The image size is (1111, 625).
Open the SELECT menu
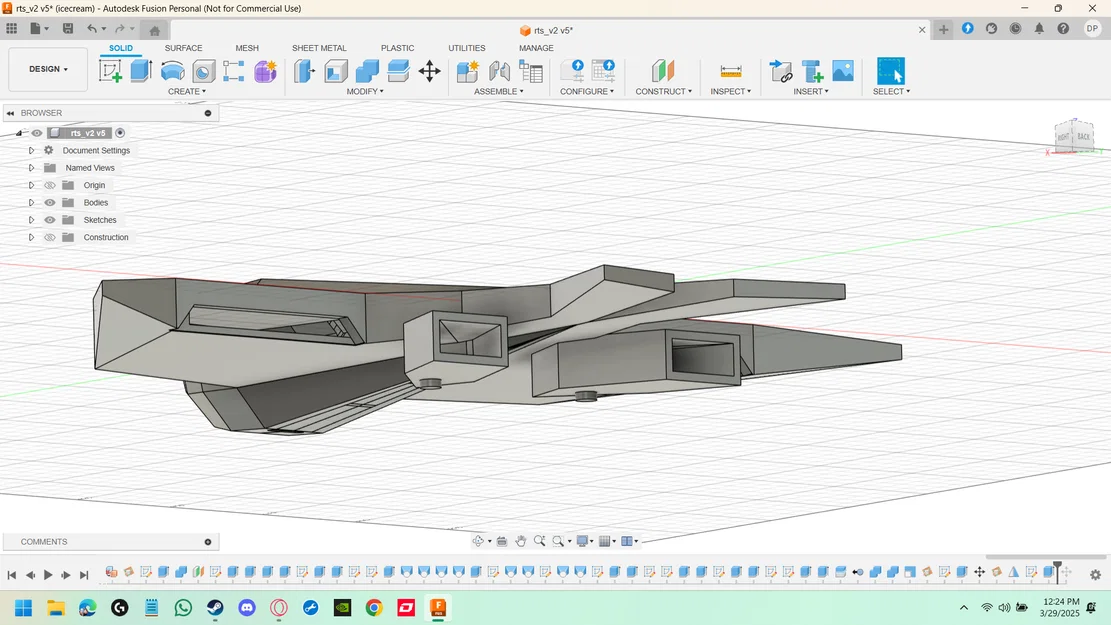coord(891,91)
